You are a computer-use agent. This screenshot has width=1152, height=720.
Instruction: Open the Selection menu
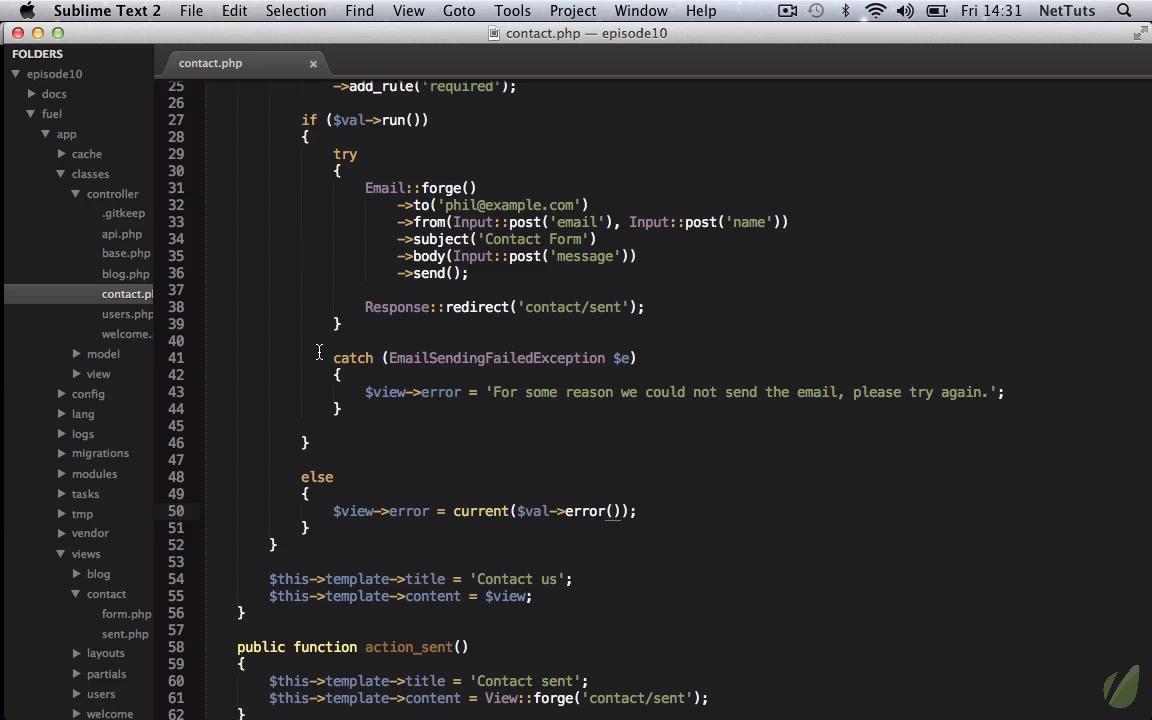[x=295, y=10]
